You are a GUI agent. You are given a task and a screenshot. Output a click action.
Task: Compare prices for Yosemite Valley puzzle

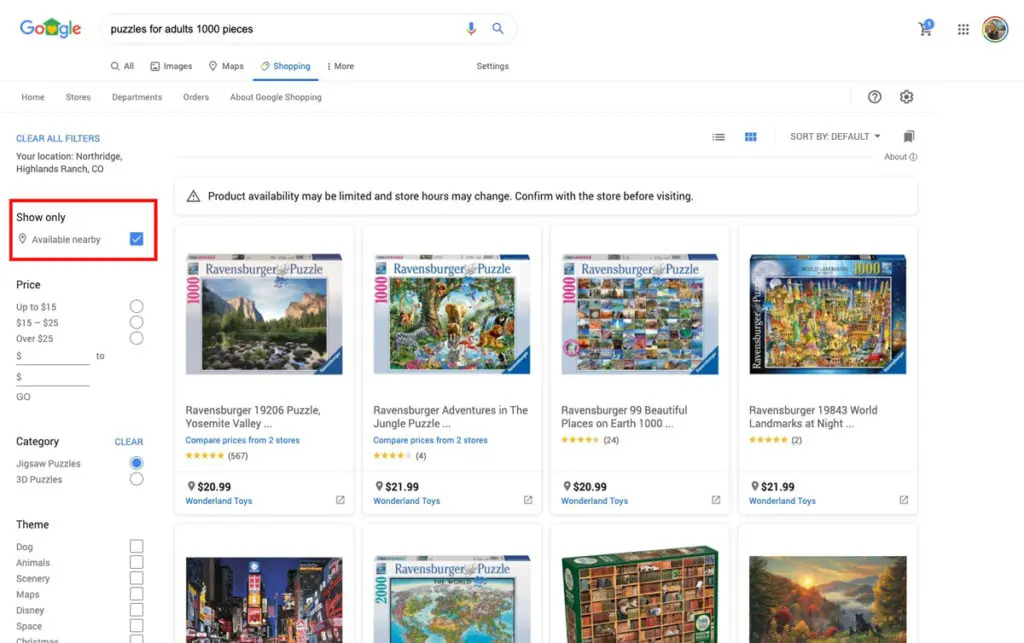(x=242, y=441)
